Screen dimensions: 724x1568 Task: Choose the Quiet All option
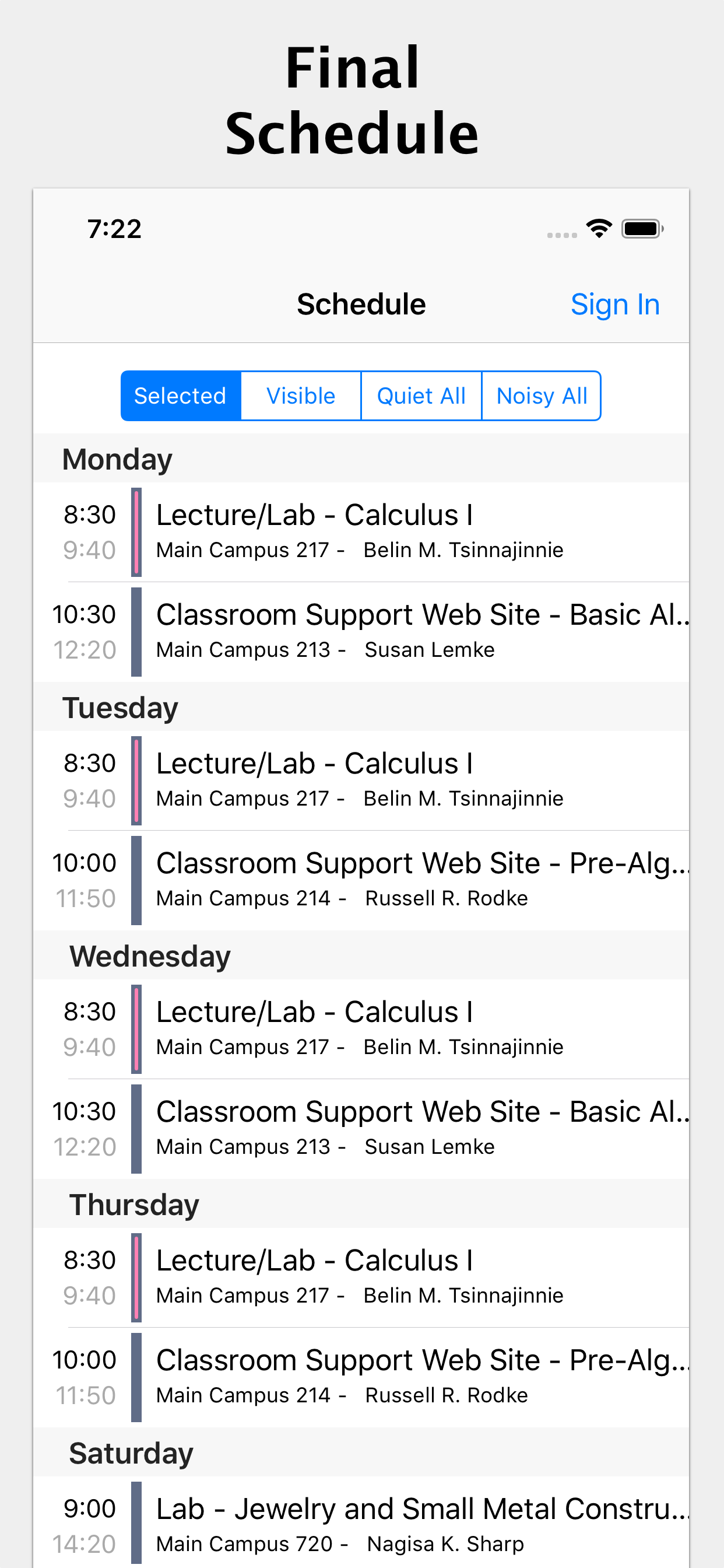pos(421,395)
